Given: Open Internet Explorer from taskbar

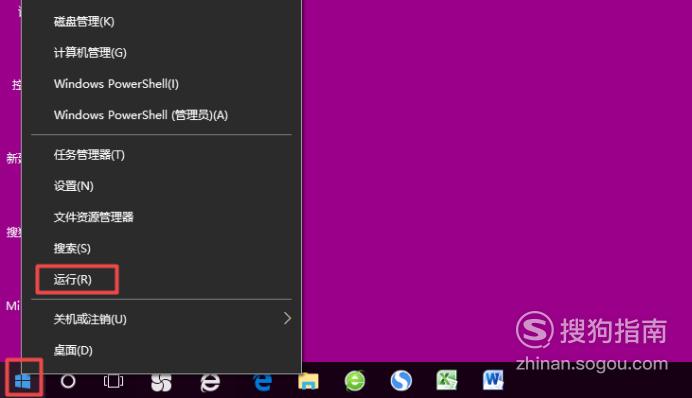Looking at the screenshot, I should point(210,381).
